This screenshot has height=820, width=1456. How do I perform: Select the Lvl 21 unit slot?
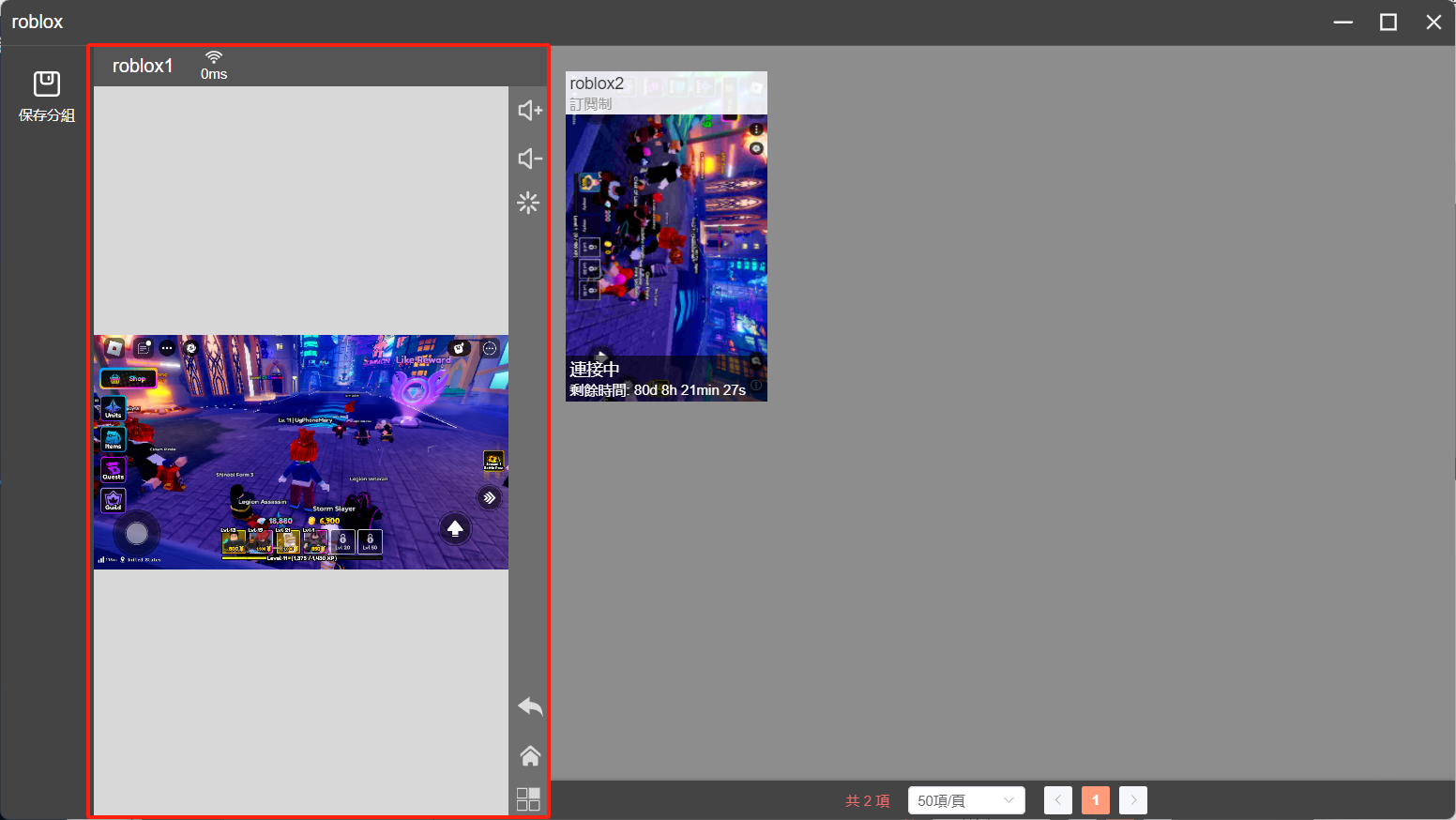pos(288,541)
